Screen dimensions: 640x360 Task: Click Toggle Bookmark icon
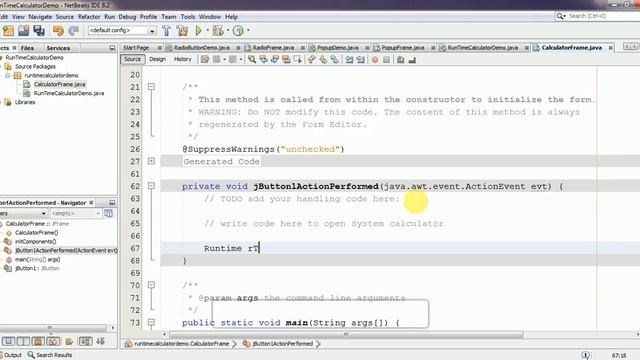335,60
